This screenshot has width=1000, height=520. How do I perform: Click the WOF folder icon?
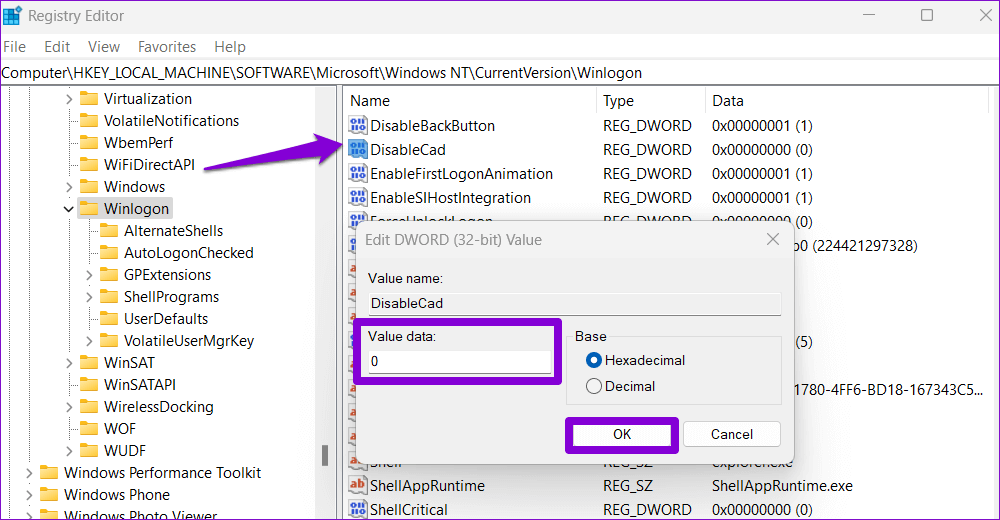pos(89,429)
